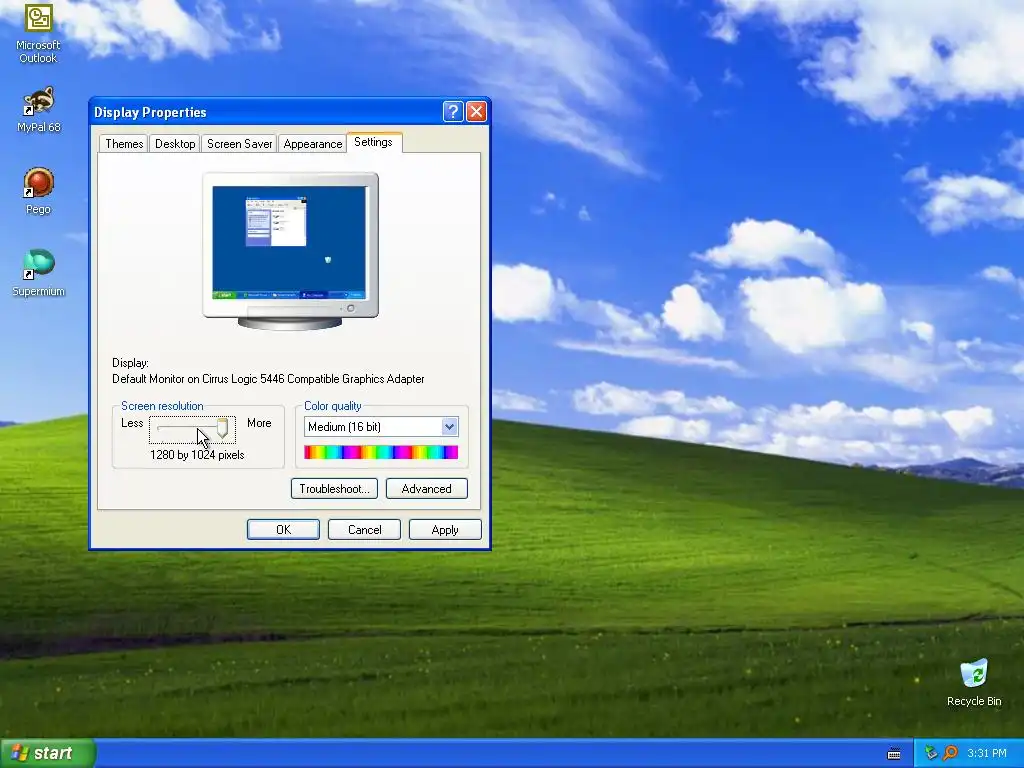1024x768 pixels.
Task: Select the Settings tab
Action: [374, 142]
